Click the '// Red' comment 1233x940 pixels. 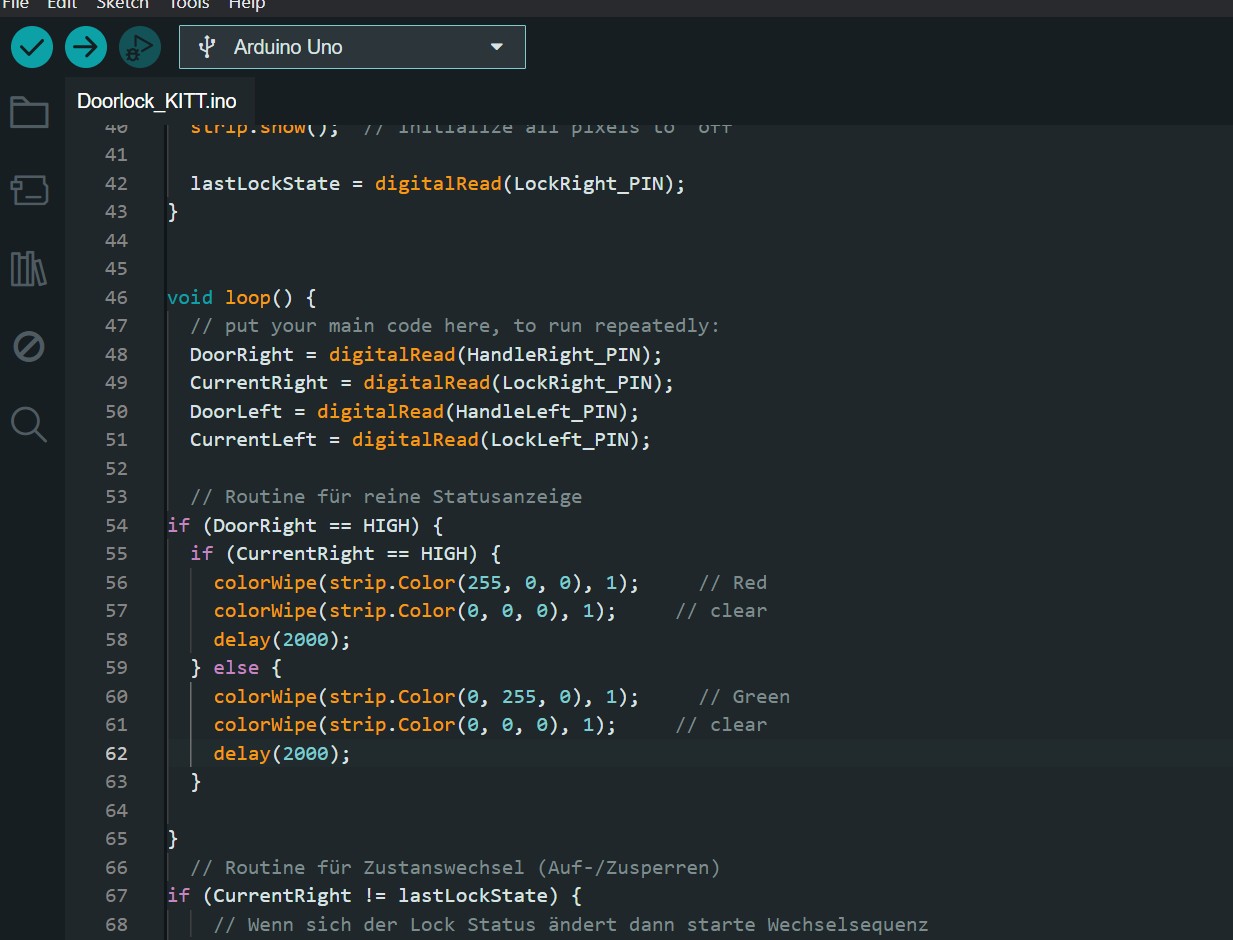(x=733, y=582)
